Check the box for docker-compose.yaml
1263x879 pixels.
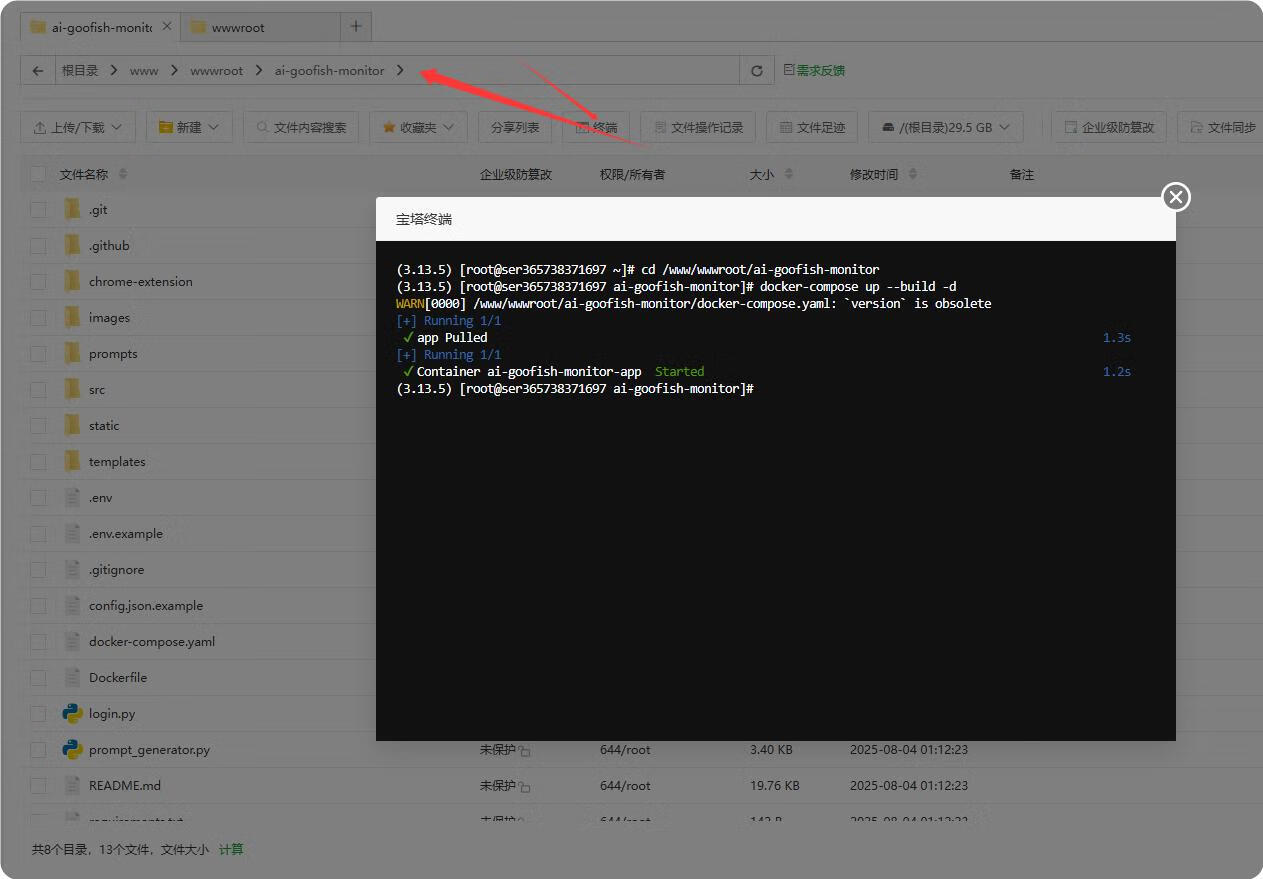[38, 642]
